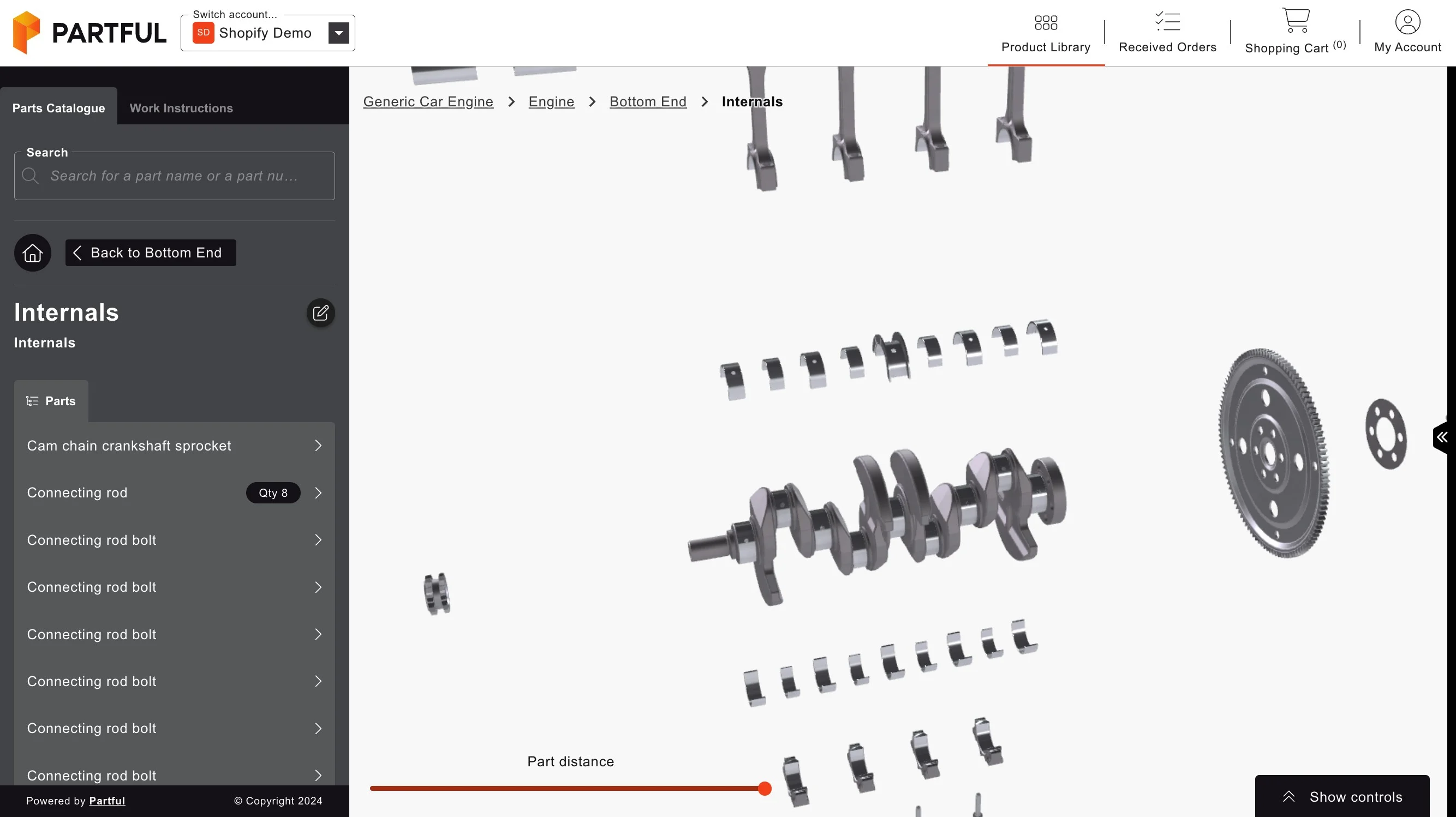Click the Partful logo

[89, 33]
